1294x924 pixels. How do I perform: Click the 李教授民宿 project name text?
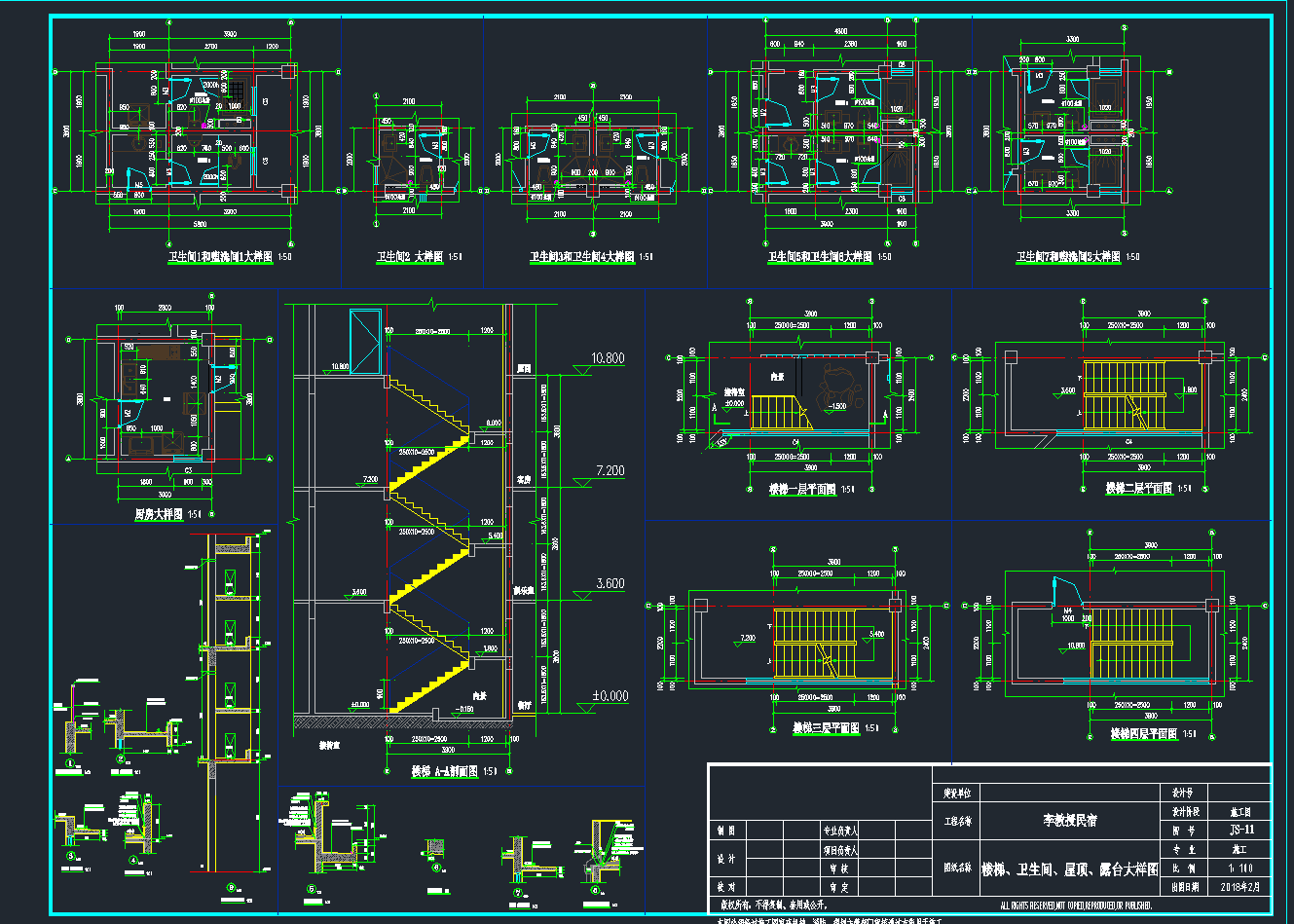[1069, 821]
